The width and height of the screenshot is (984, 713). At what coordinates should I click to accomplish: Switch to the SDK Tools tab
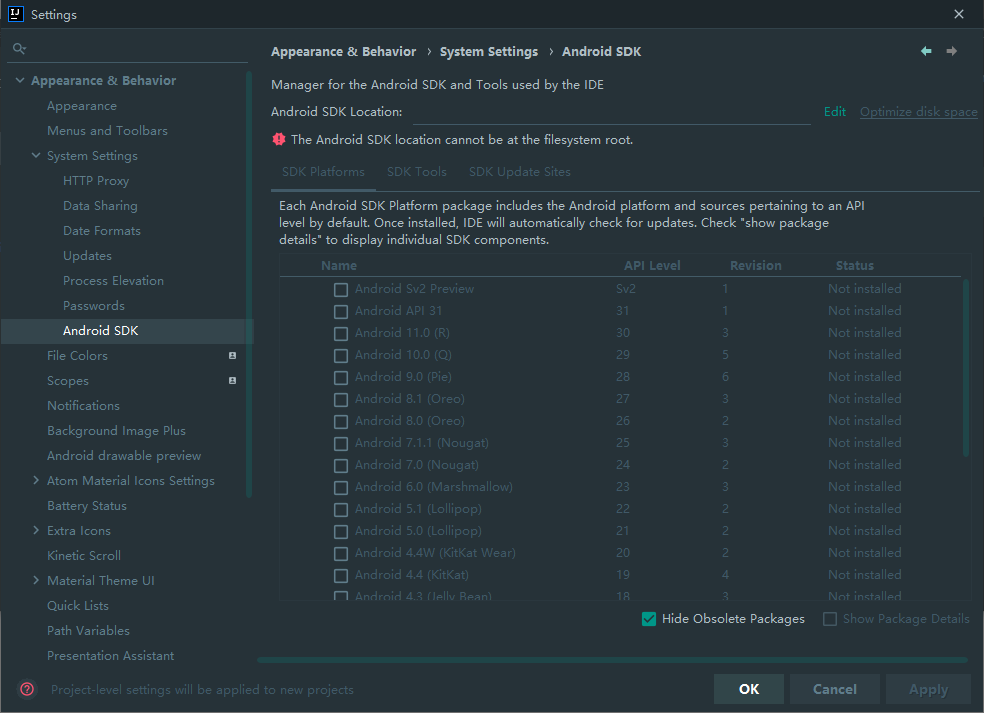click(417, 172)
